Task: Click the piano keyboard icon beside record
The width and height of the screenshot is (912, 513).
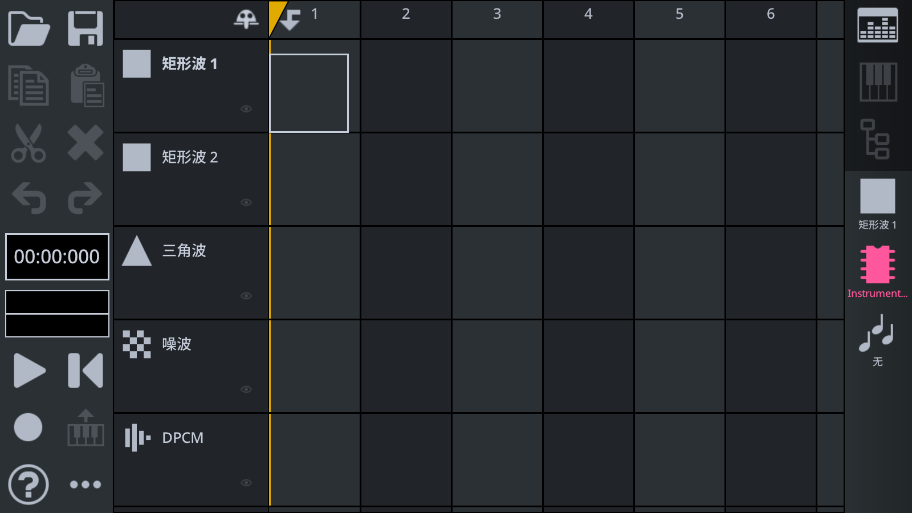Action: tap(85, 428)
